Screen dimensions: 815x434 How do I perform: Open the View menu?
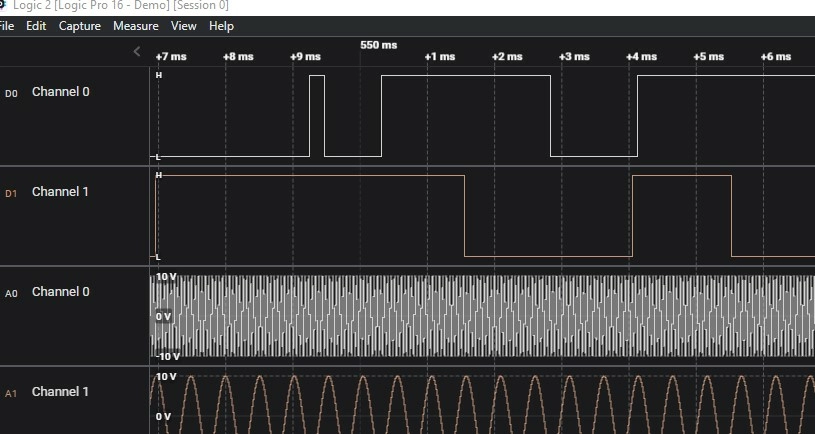point(184,26)
